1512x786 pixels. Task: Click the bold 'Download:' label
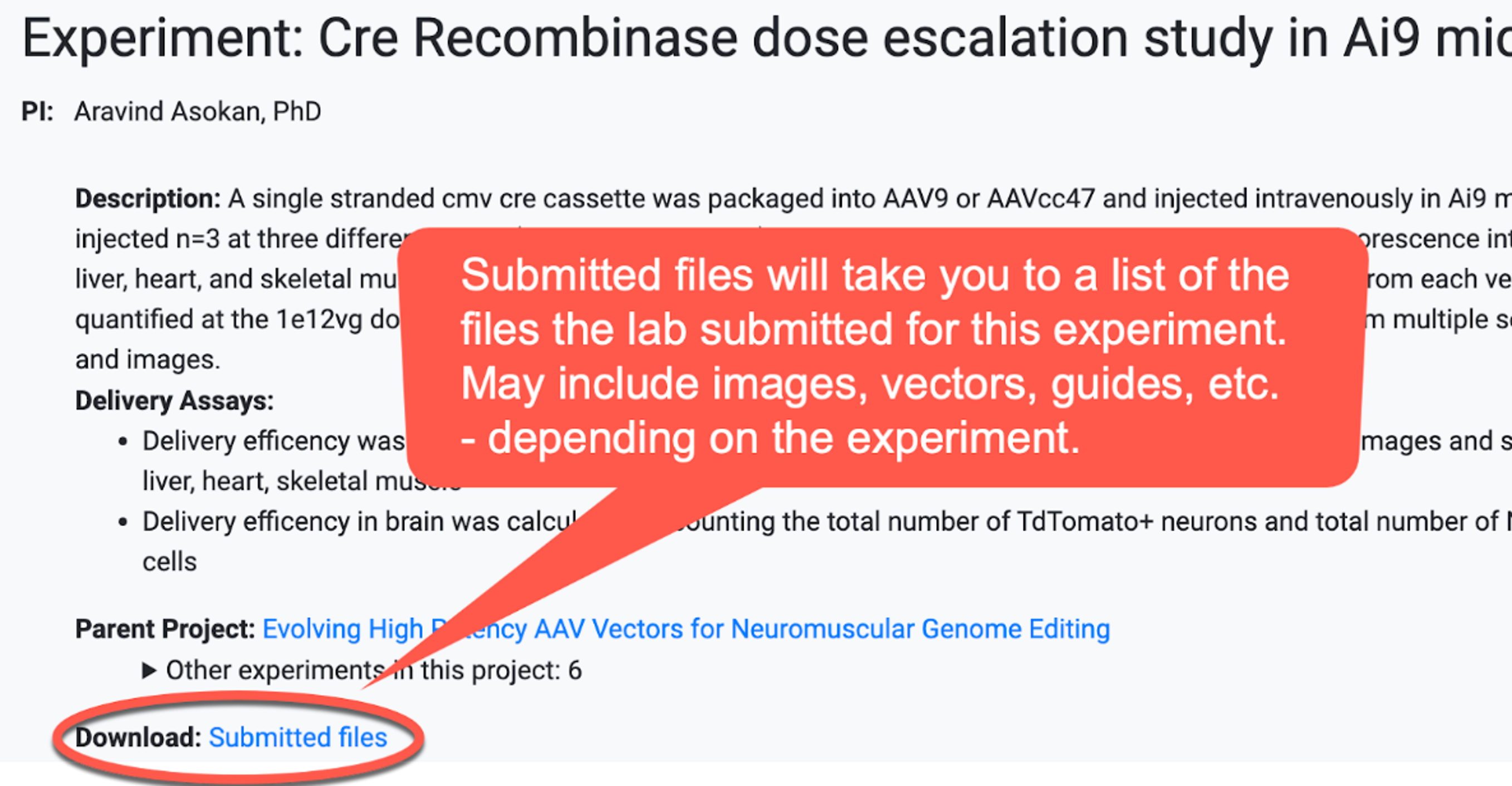(139, 738)
